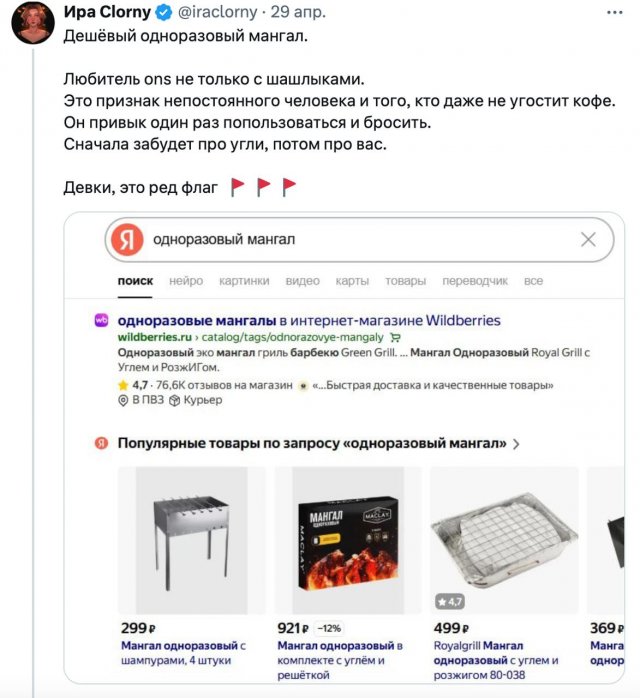The height and width of the screenshot is (698, 640).
Task: Switch to the картинки tab
Action: pyautogui.click(x=244, y=281)
